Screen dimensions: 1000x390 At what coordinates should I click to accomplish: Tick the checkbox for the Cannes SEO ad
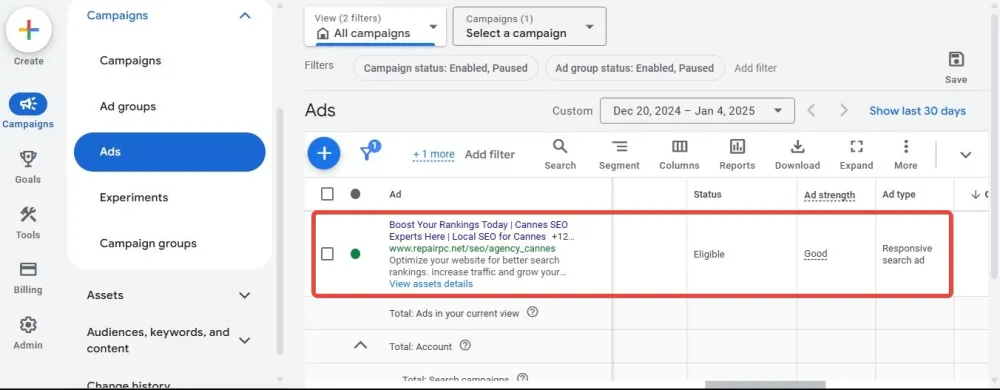[327, 254]
